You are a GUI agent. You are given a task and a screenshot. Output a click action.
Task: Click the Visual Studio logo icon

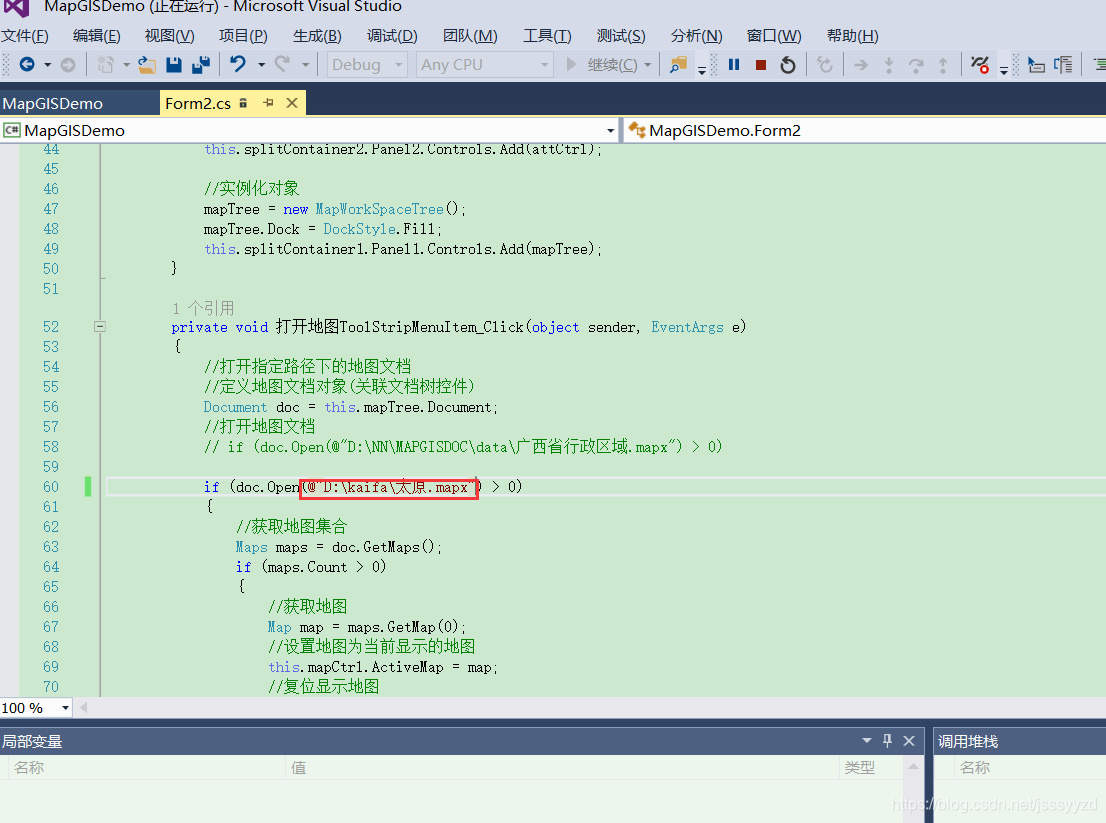17,8
